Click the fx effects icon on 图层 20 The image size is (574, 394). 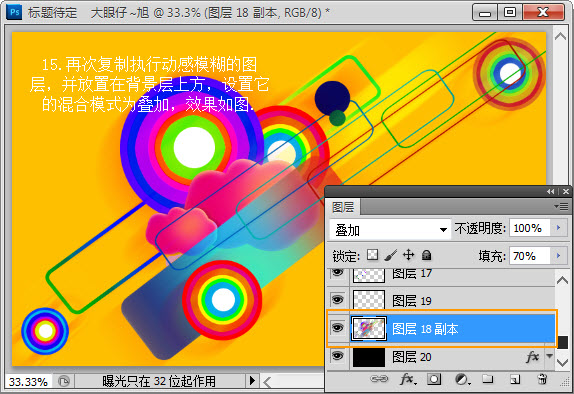(x=532, y=356)
